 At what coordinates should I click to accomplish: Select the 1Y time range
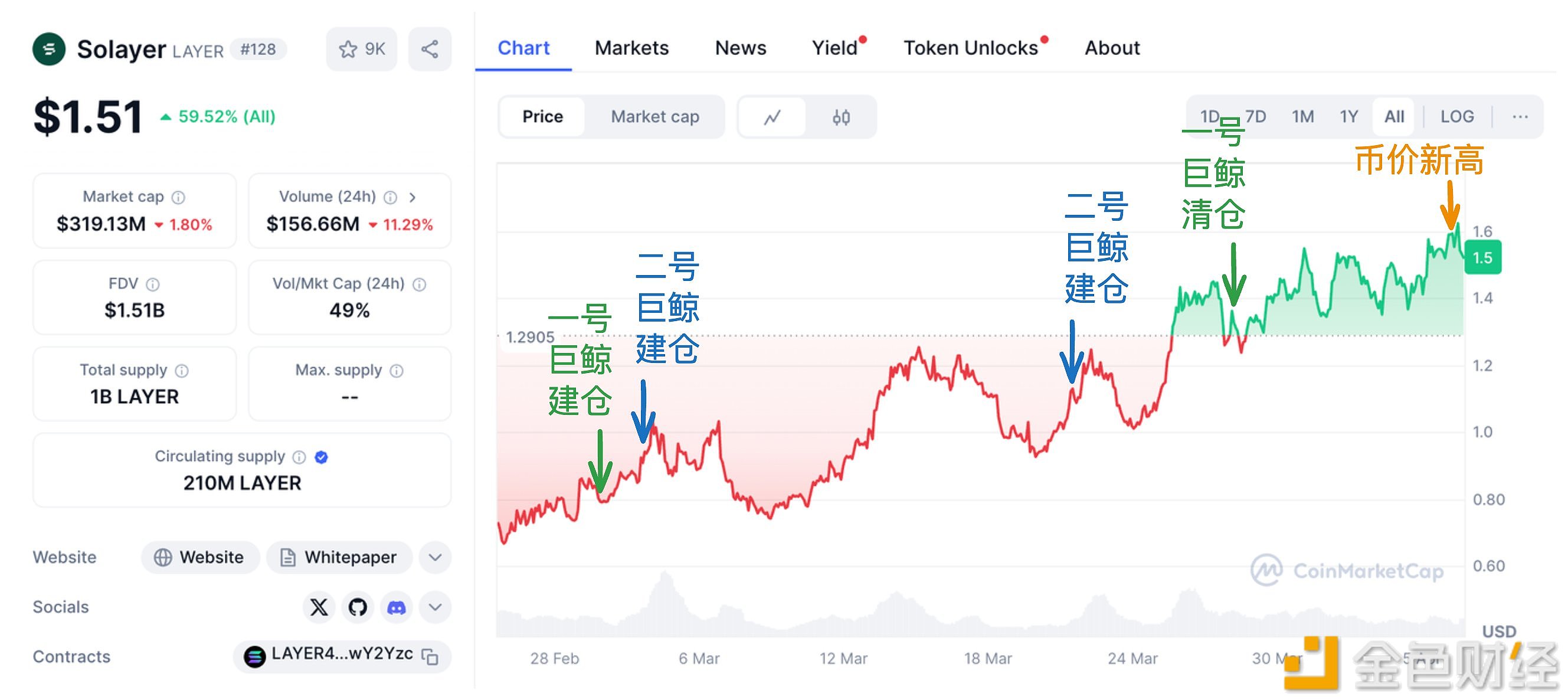click(1349, 116)
